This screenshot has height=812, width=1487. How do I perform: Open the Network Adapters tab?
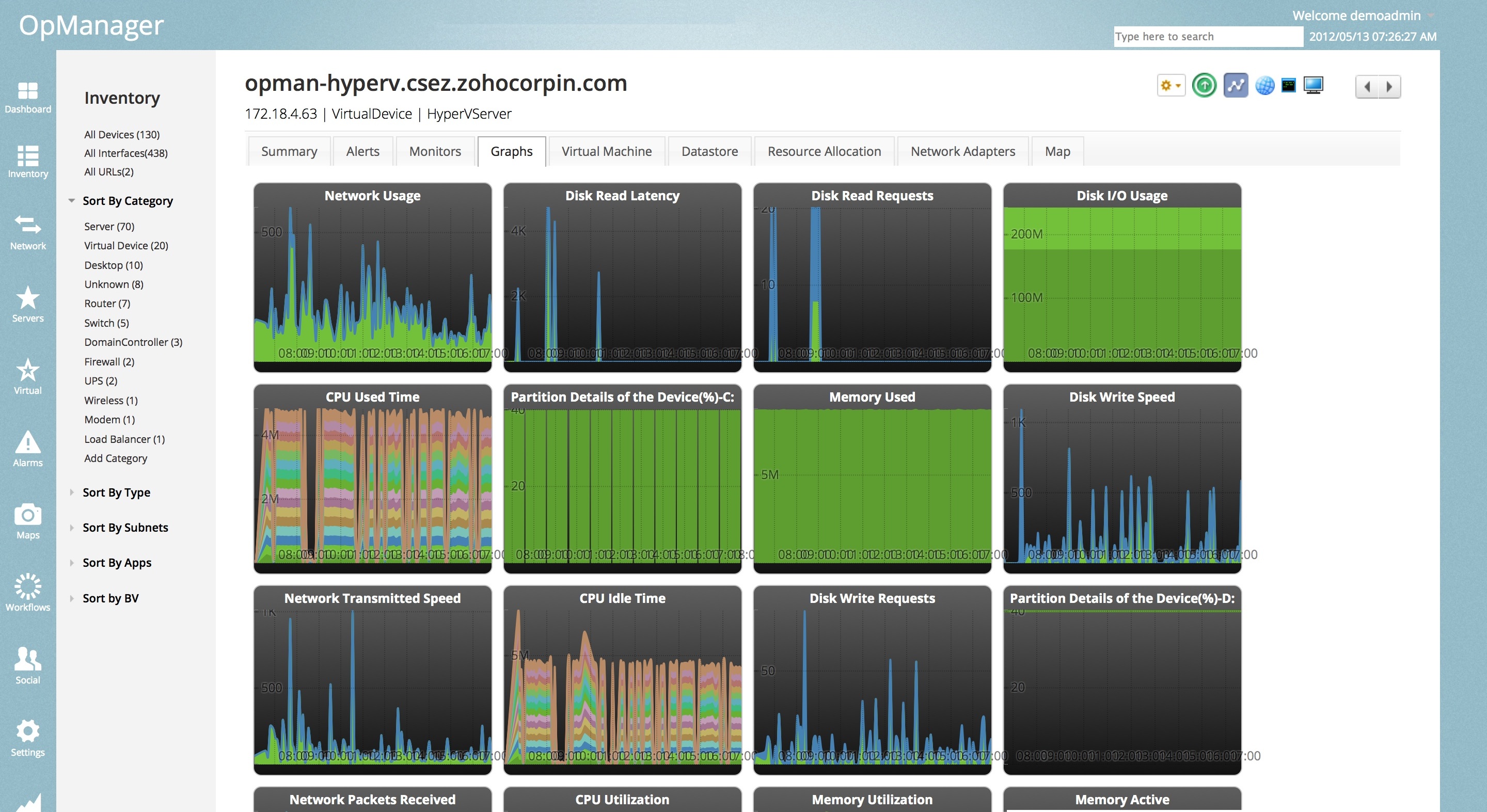tap(962, 151)
